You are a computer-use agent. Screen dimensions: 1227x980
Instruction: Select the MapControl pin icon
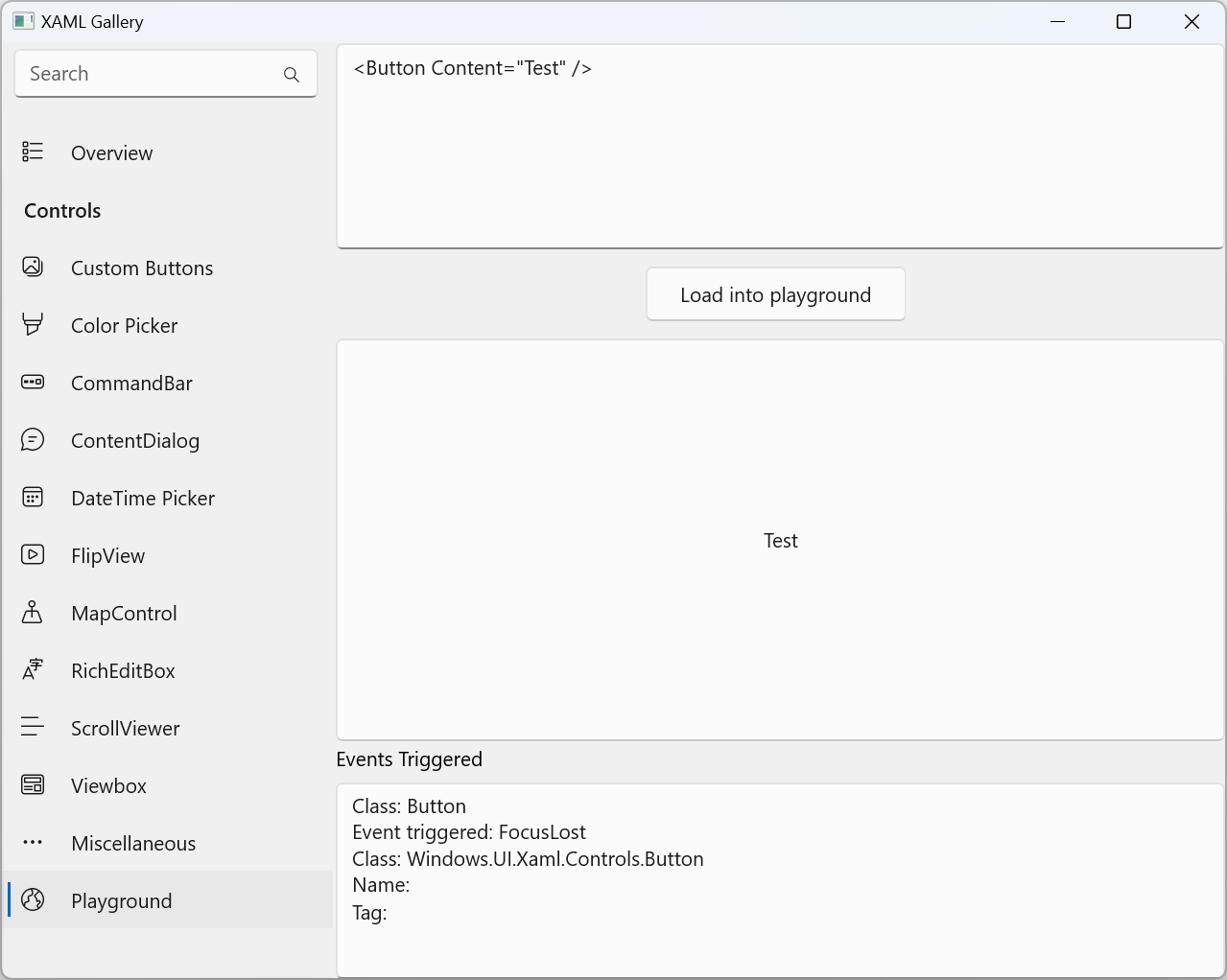click(x=32, y=612)
